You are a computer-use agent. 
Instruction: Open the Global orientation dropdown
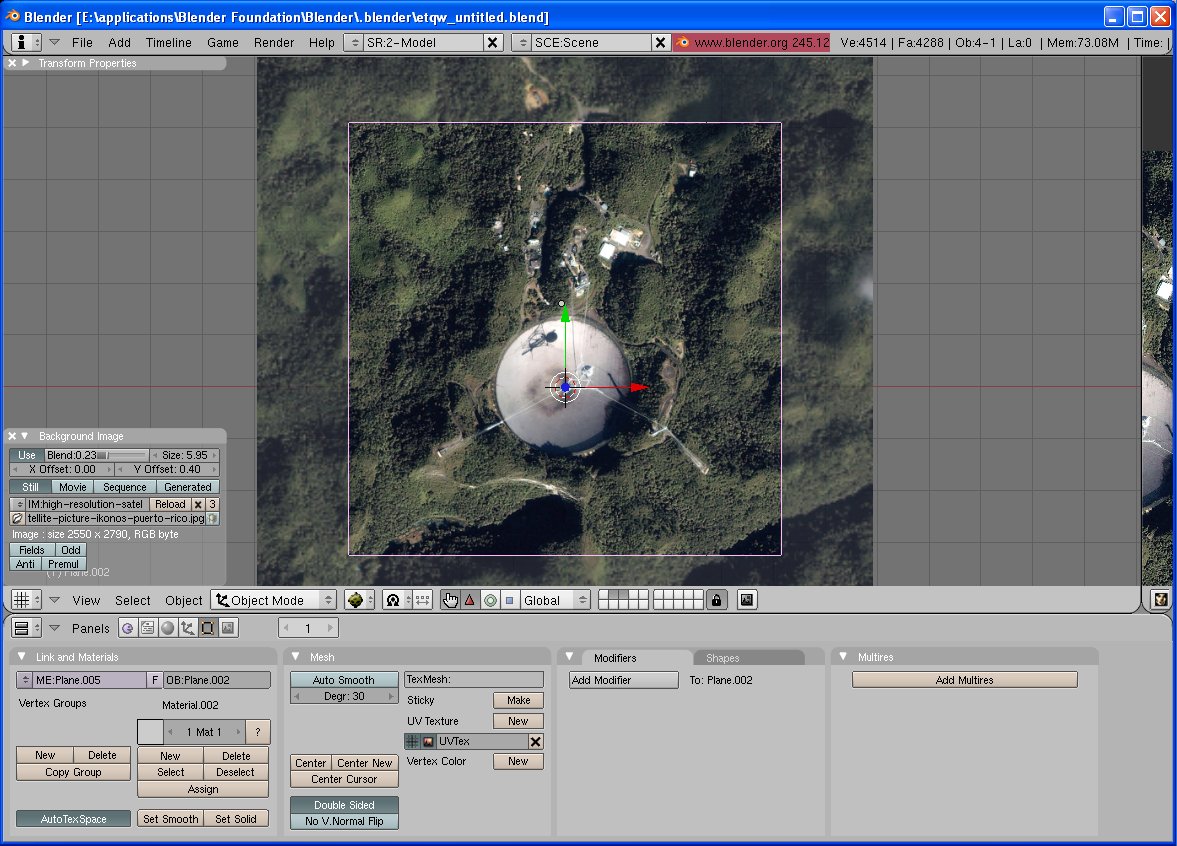pyautogui.click(x=555, y=600)
